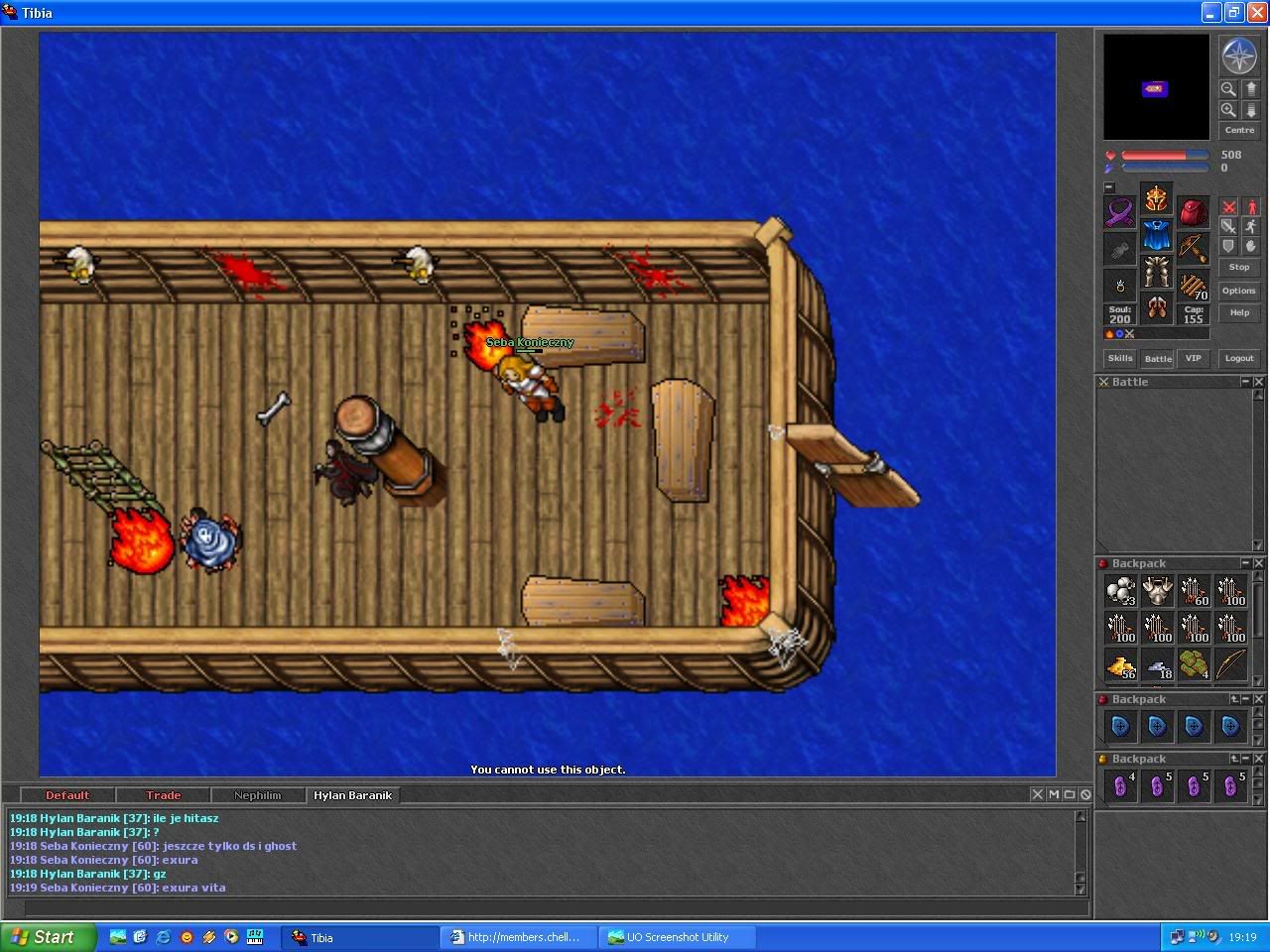The height and width of the screenshot is (952, 1270).
Task: Select the blue robe armor slot
Action: click(1156, 235)
